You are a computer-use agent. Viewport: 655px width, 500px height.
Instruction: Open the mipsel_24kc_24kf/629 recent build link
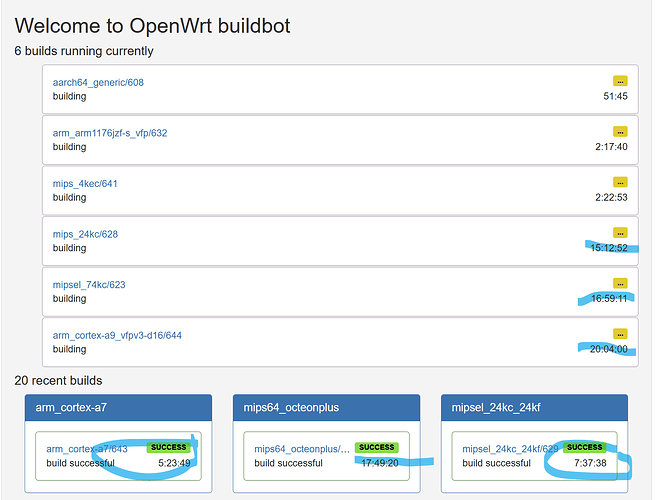(x=510, y=449)
